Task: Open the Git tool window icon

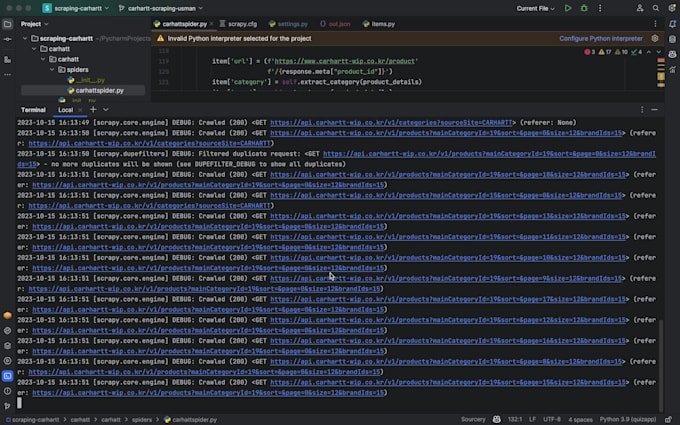Action: click(x=7, y=406)
